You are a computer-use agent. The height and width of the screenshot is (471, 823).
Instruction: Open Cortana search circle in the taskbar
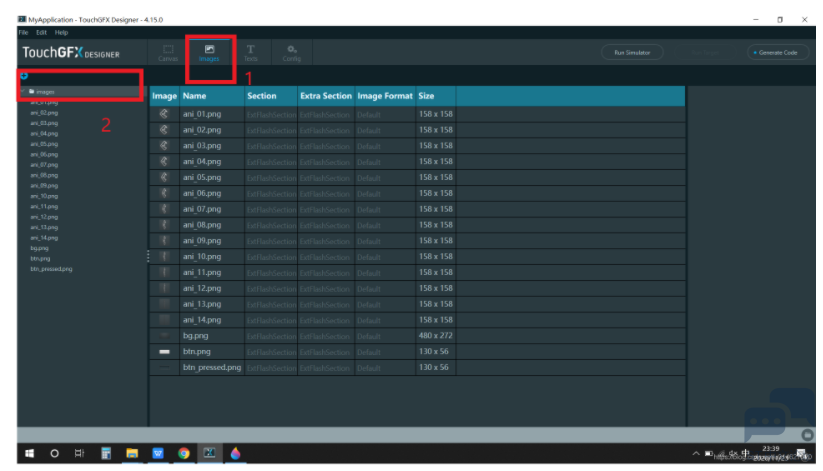pyautogui.click(x=54, y=453)
